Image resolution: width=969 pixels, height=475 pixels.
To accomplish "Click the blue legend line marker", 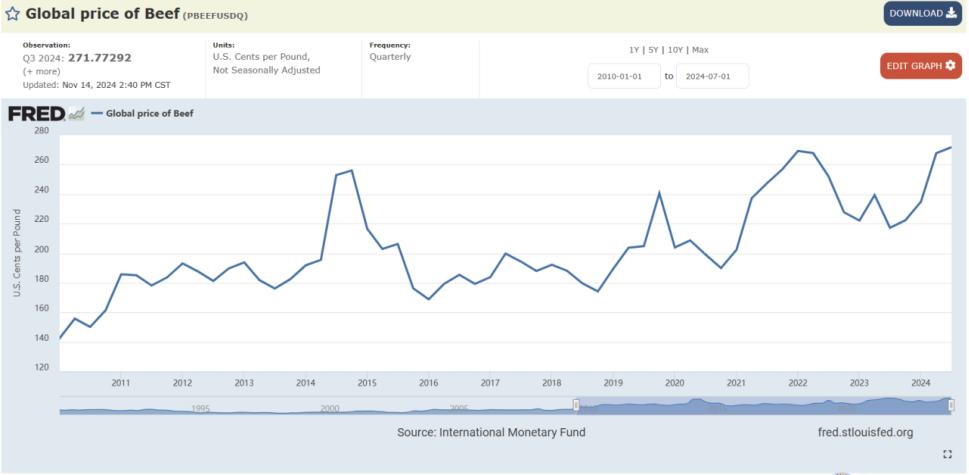I will tap(97, 114).
